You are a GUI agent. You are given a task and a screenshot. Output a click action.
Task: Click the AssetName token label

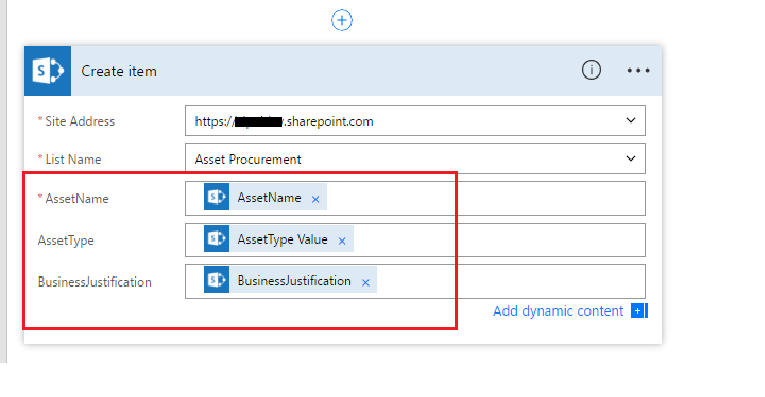coord(269,198)
